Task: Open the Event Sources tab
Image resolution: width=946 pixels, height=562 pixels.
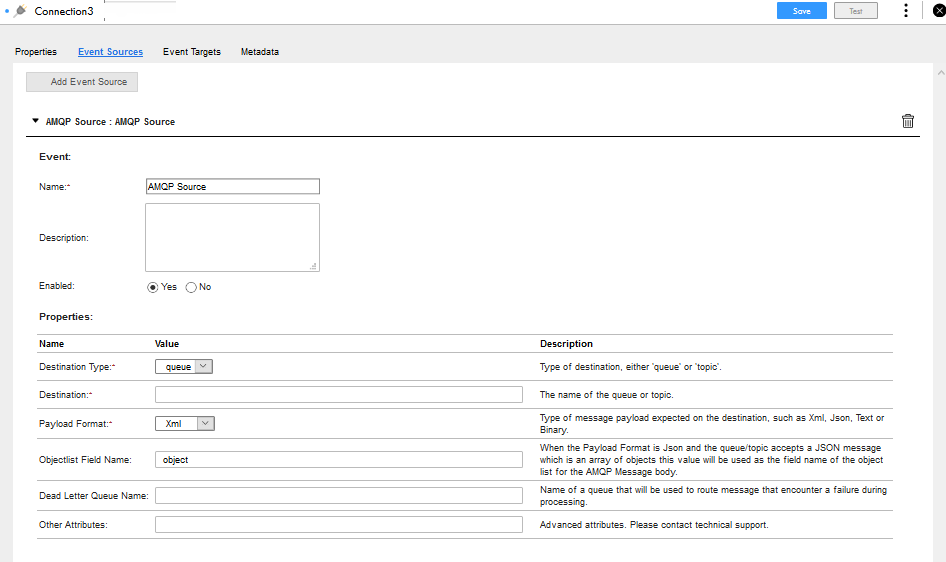Action: [x=110, y=52]
